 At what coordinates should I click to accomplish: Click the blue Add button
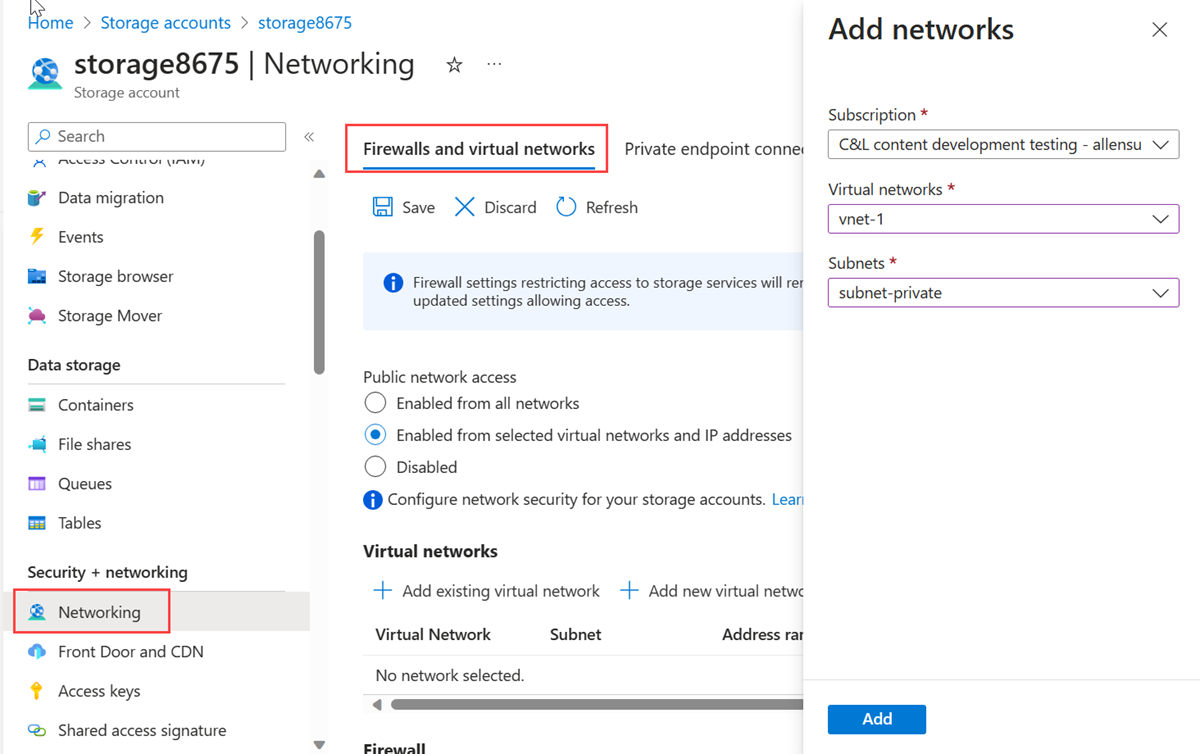[876, 719]
